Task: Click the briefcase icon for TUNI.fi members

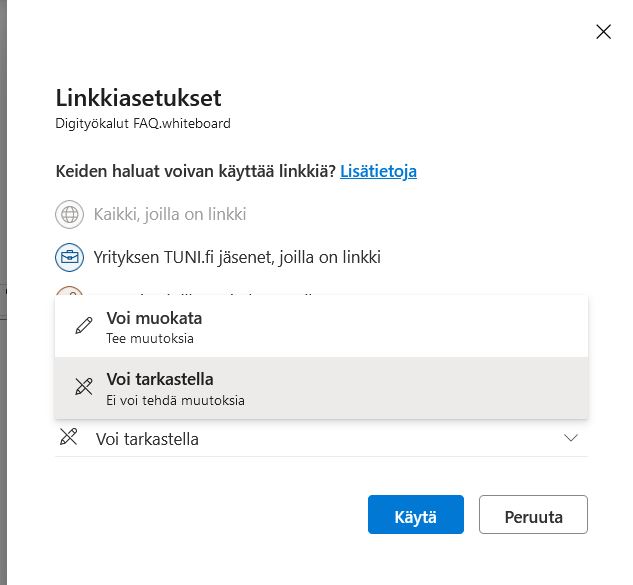Action: [x=69, y=257]
